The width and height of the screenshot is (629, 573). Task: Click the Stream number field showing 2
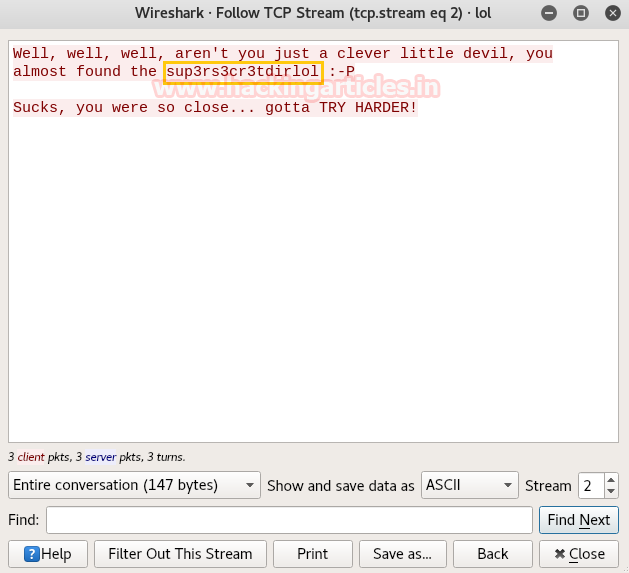[x=591, y=486]
